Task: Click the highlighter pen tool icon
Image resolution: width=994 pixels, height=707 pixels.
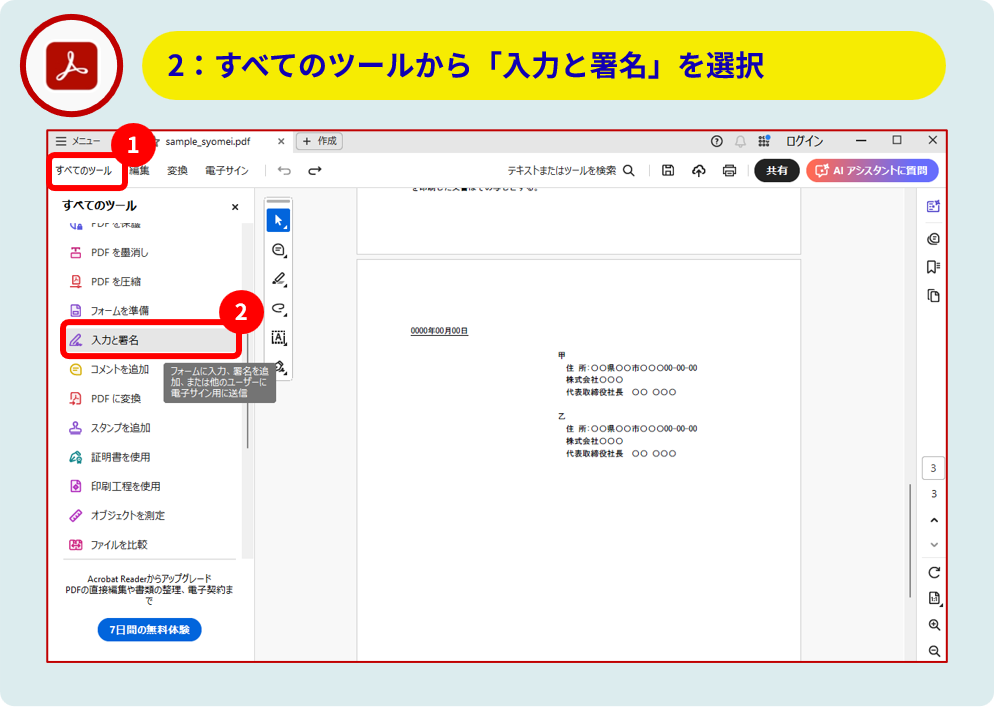Action: click(279, 279)
